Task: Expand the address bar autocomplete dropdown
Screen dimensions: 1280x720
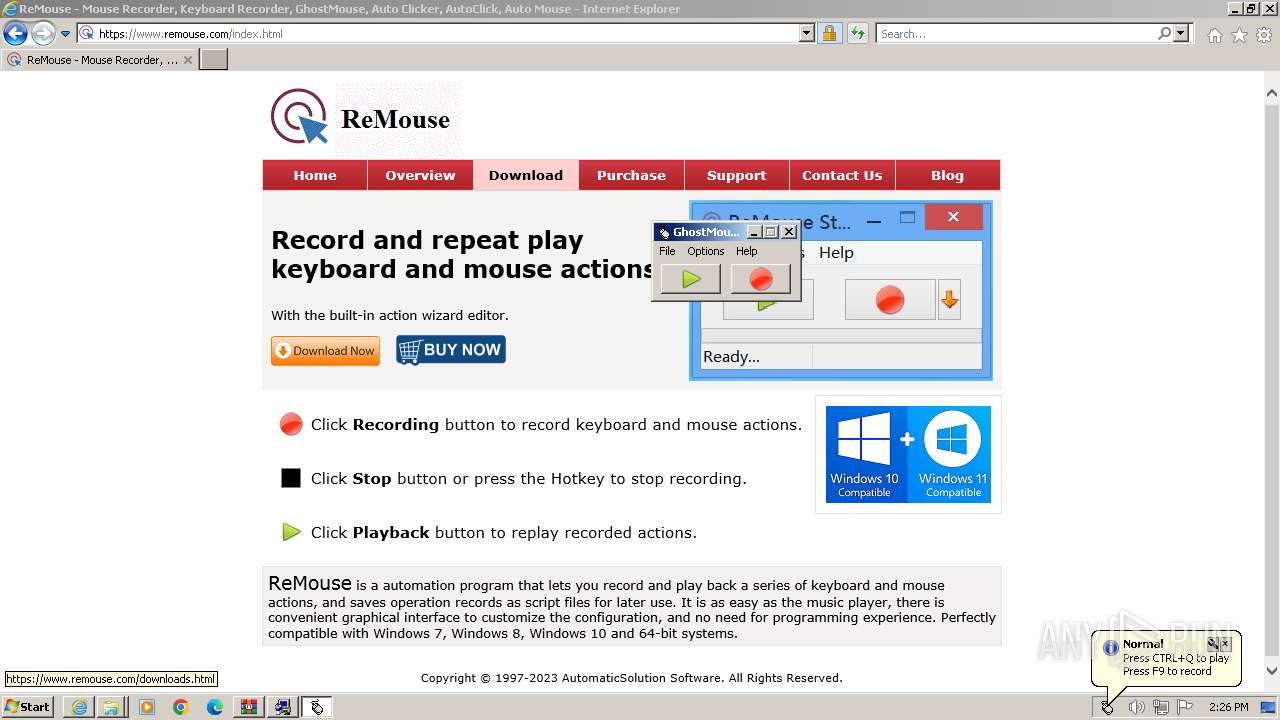Action: (x=807, y=33)
